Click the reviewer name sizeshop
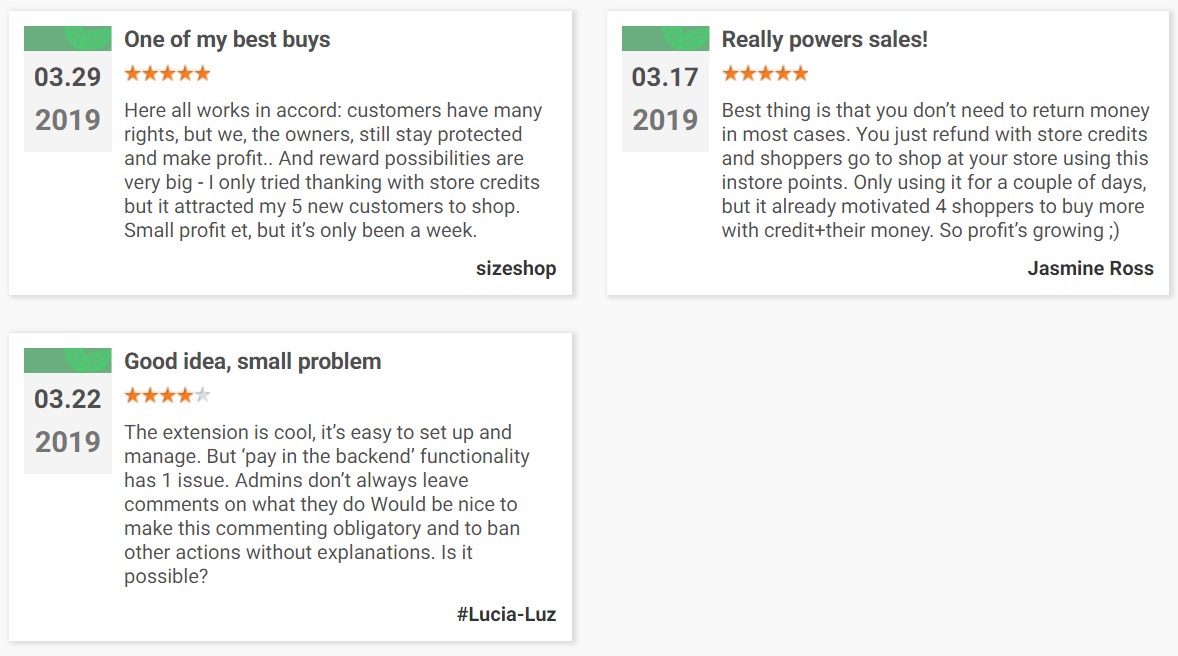Screen dimensions: 1178x656 tap(516, 268)
